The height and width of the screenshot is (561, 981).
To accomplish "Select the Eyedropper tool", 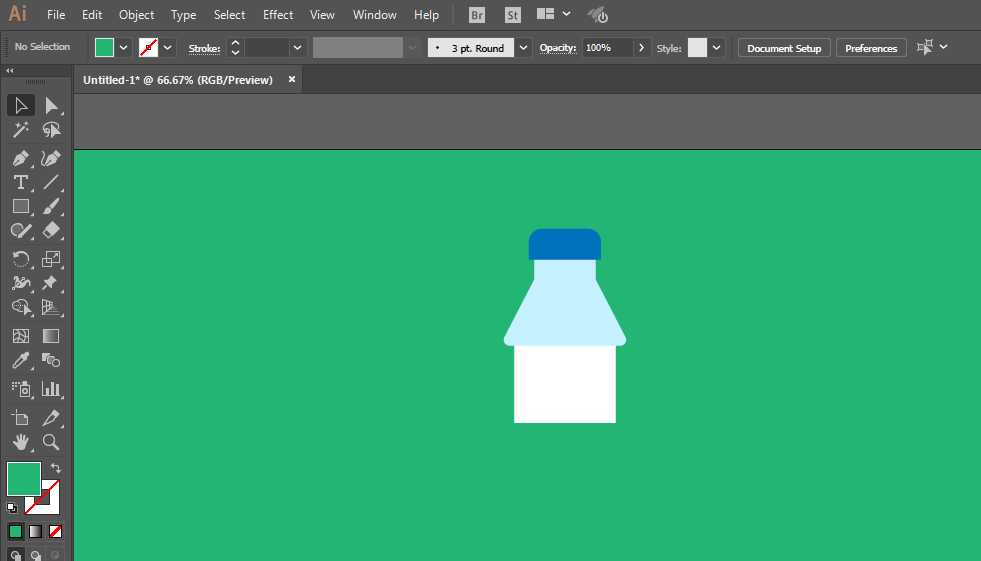I will [x=20, y=361].
